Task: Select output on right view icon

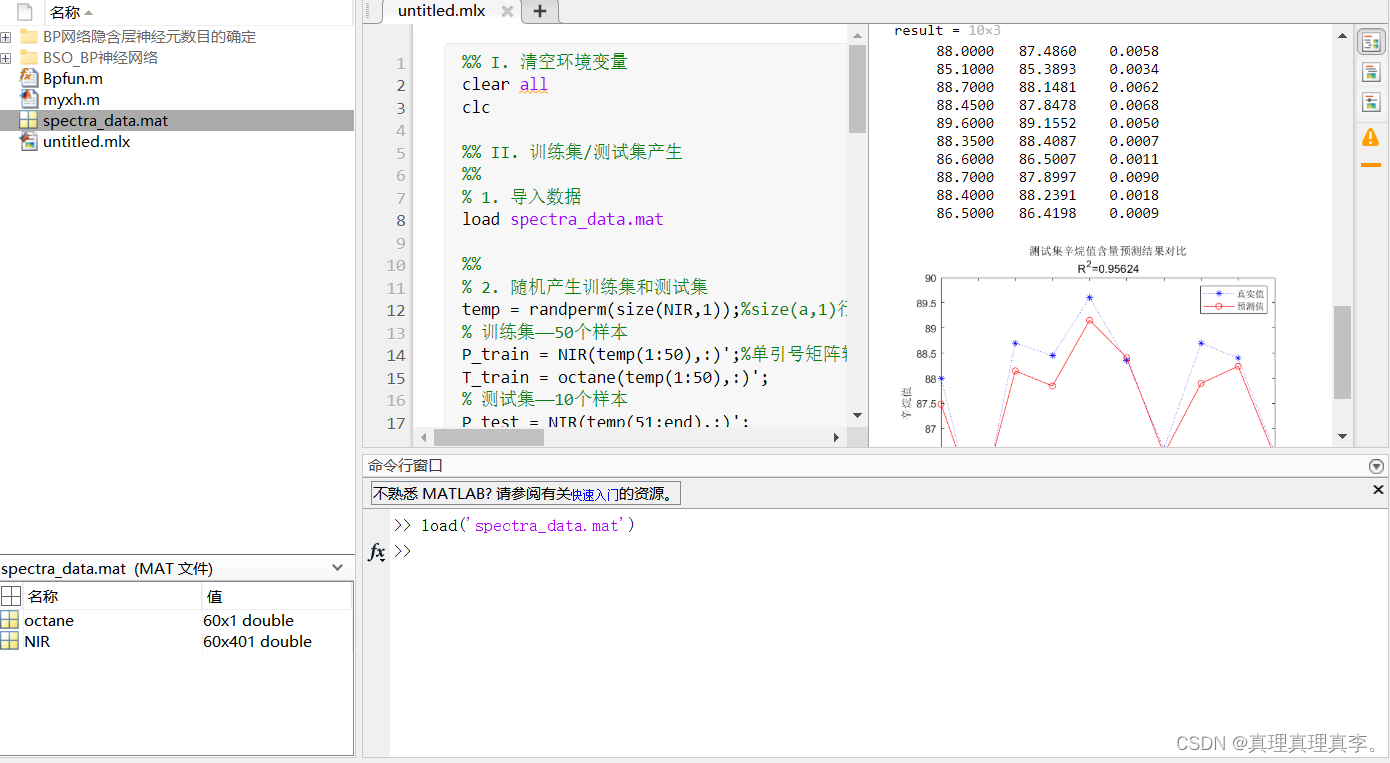Action: coord(1370,42)
